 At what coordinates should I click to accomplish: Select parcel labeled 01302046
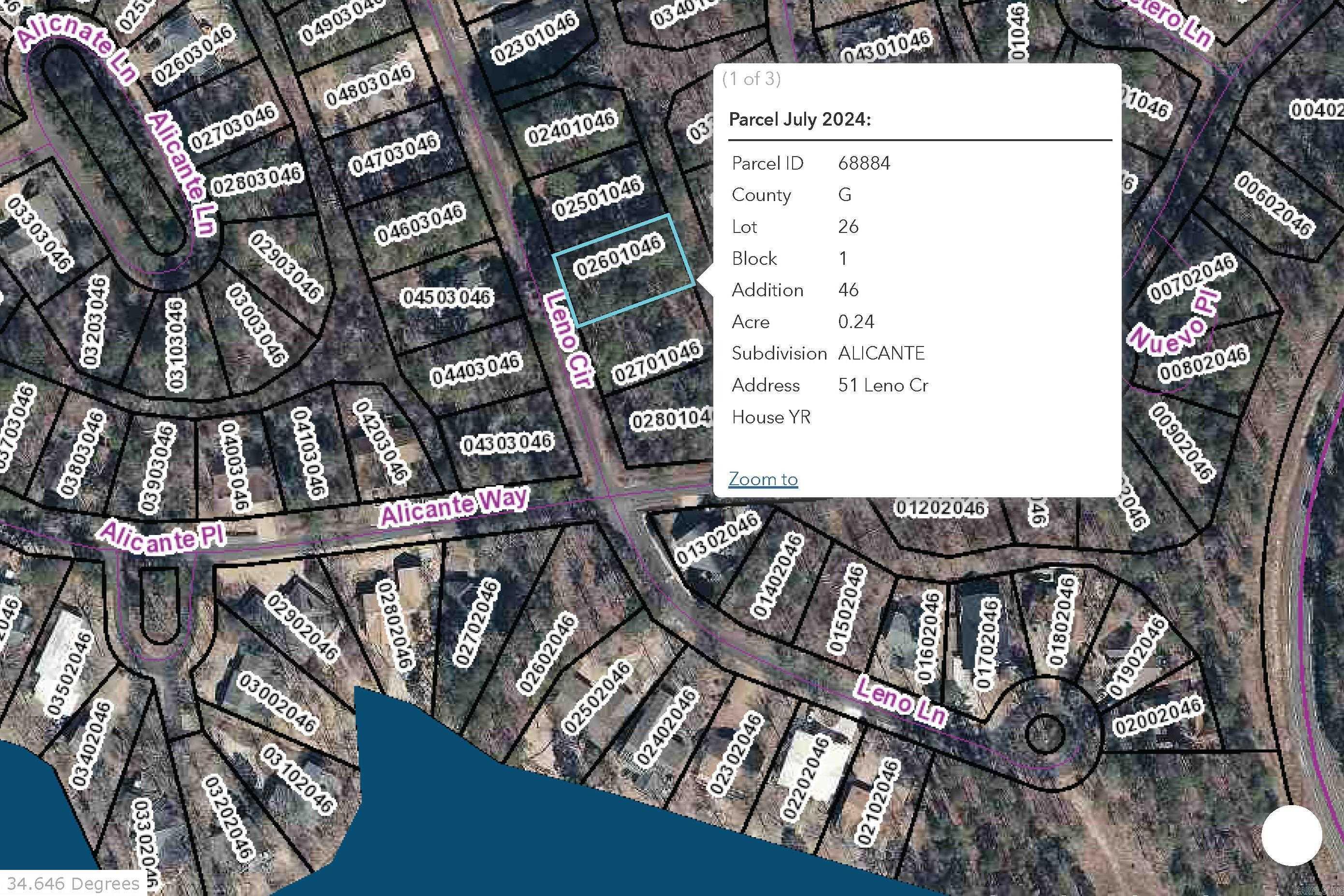point(718,539)
